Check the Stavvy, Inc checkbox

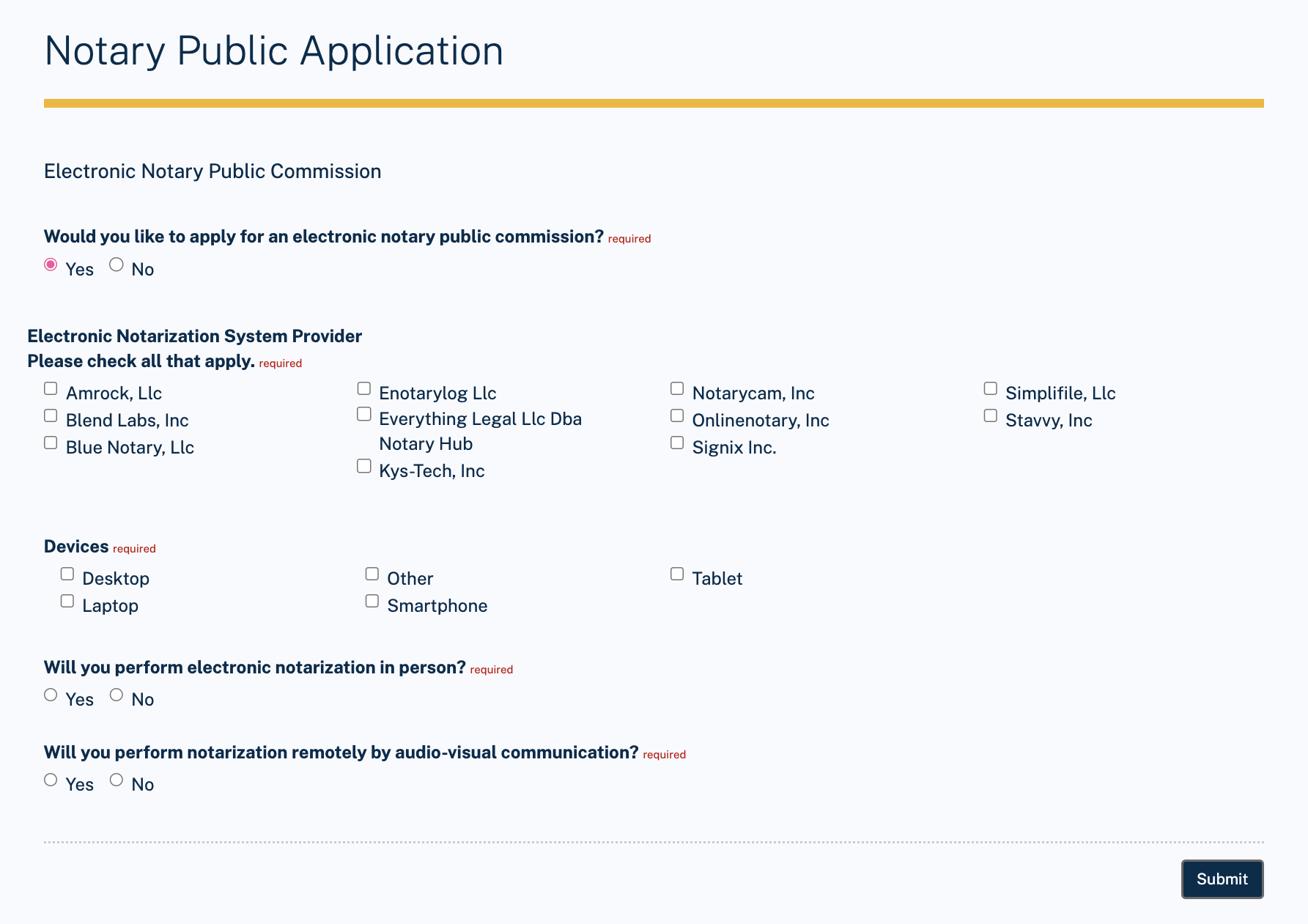point(990,415)
